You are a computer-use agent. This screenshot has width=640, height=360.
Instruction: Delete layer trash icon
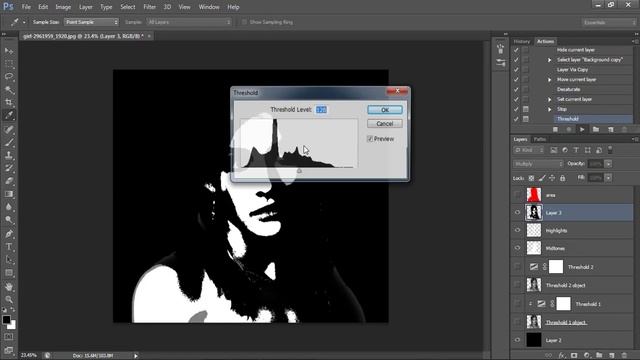624,356
